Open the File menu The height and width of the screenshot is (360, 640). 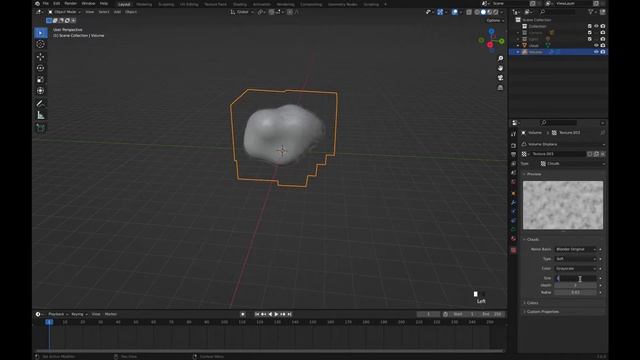tap(46, 4)
